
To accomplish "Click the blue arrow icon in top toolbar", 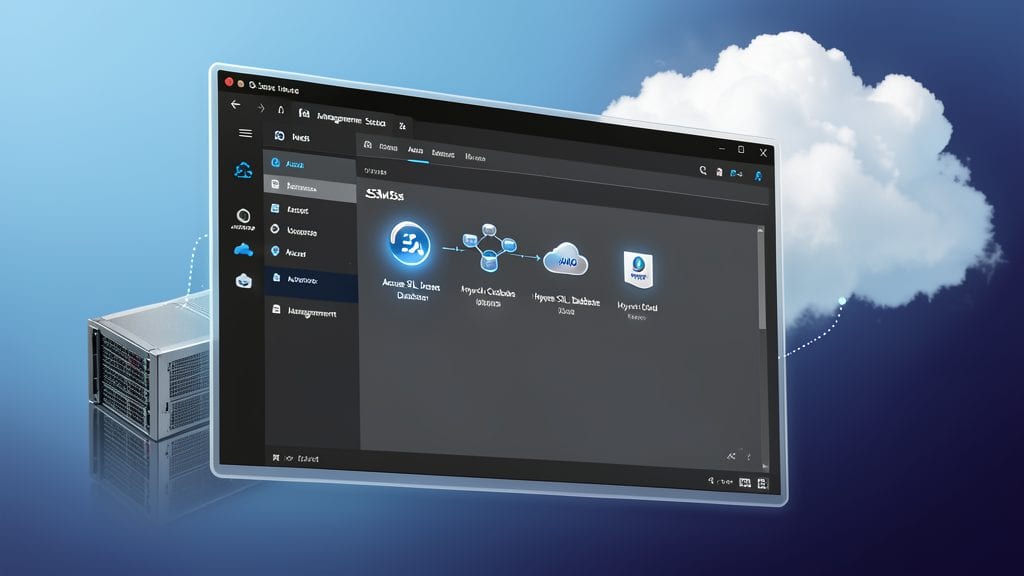I will [x=736, y=174].
